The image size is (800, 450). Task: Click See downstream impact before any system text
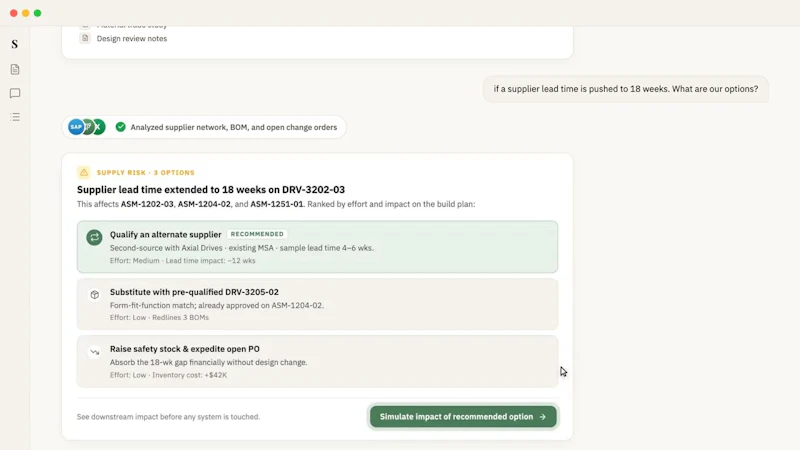coord(168,417)
